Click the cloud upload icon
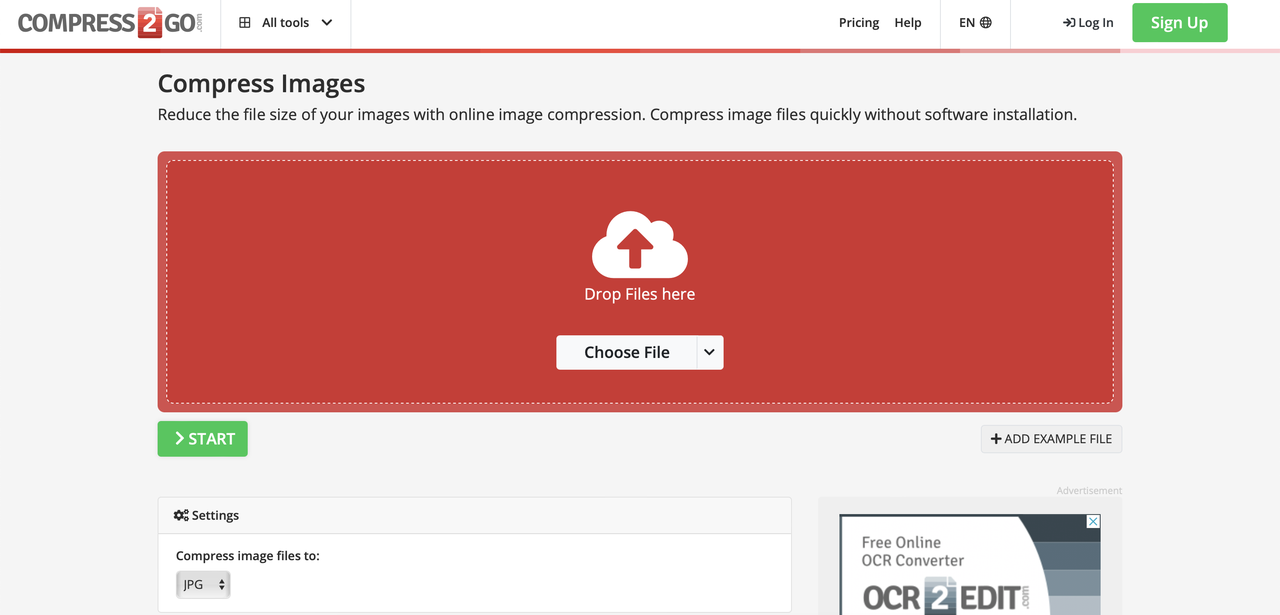The width and height of the screenshot is (1280, 615). (x=639, y=244)
